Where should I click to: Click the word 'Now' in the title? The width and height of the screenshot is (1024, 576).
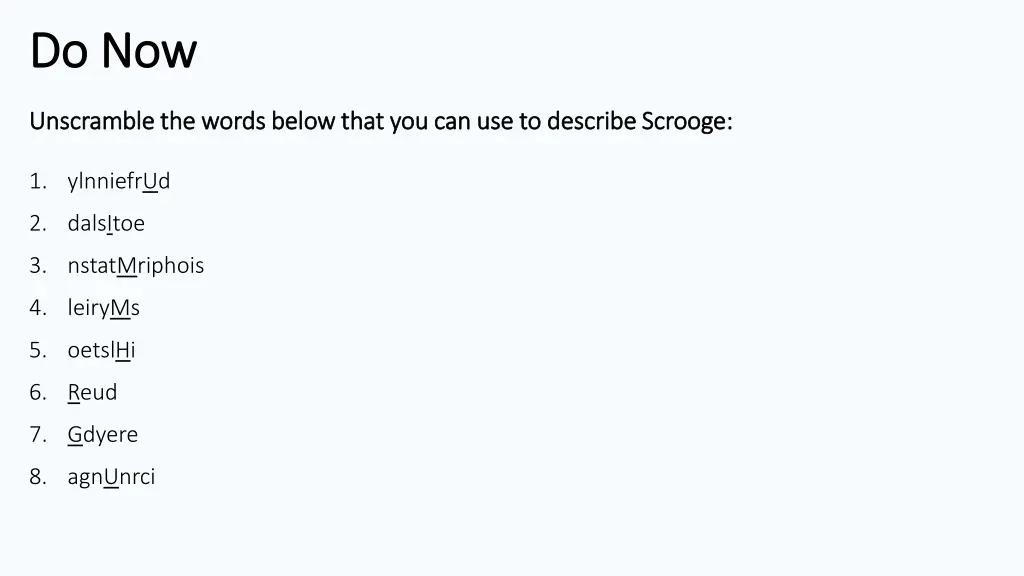(149, 50)
